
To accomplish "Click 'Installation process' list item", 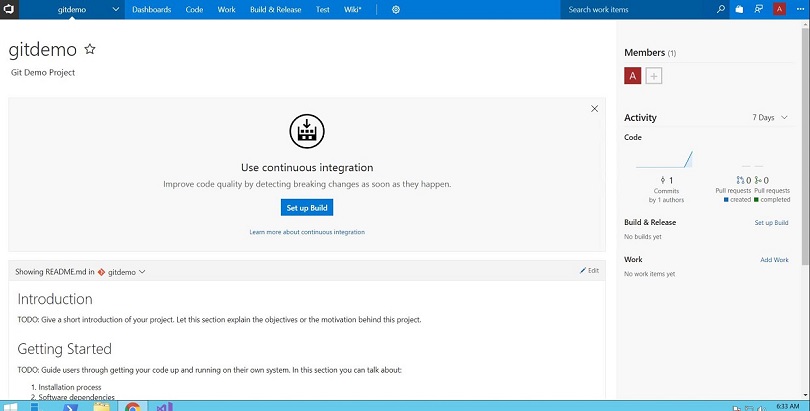I will (x=70, y=387).
